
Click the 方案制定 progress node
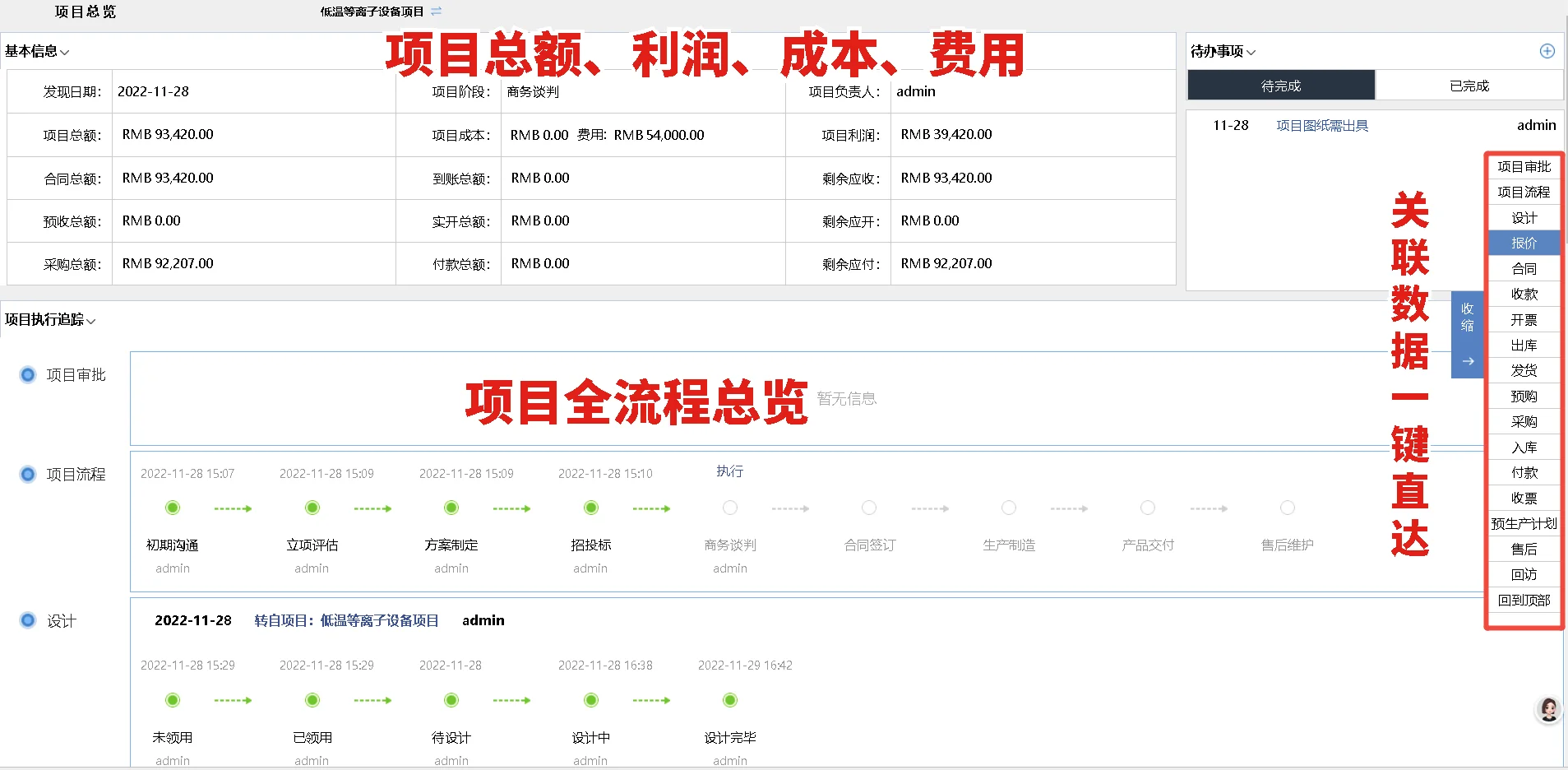(x=451, y=508)
